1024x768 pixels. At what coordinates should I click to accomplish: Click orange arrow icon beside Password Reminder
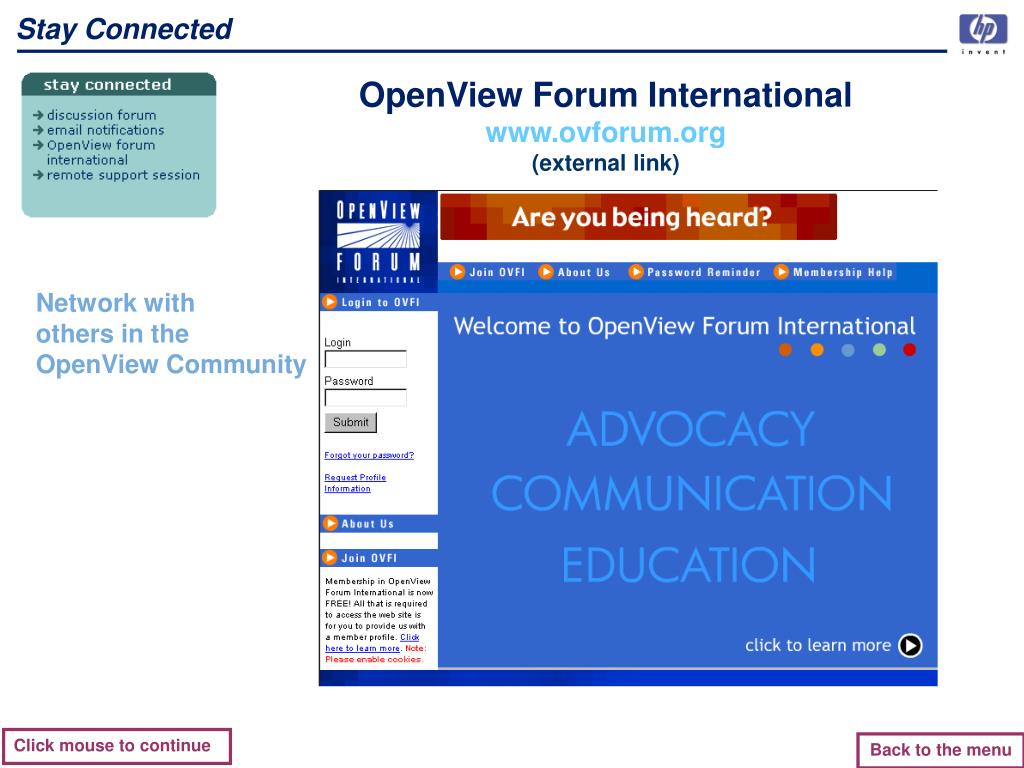pyautogui.click(x=635, y=272)
